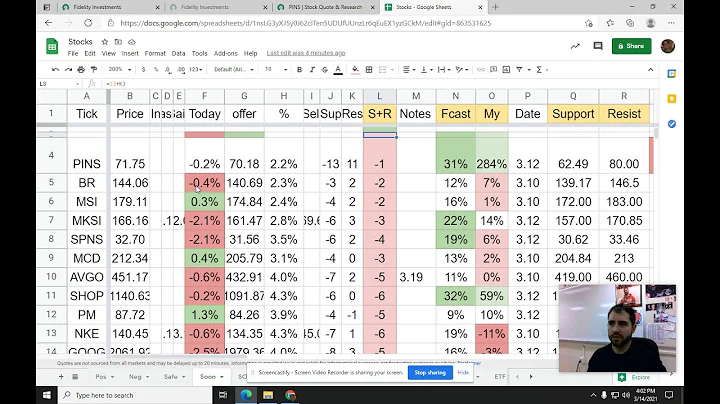Viewport: 720px width, 404px height.
Task: Star the Stocks document
Action: [105, 42]
